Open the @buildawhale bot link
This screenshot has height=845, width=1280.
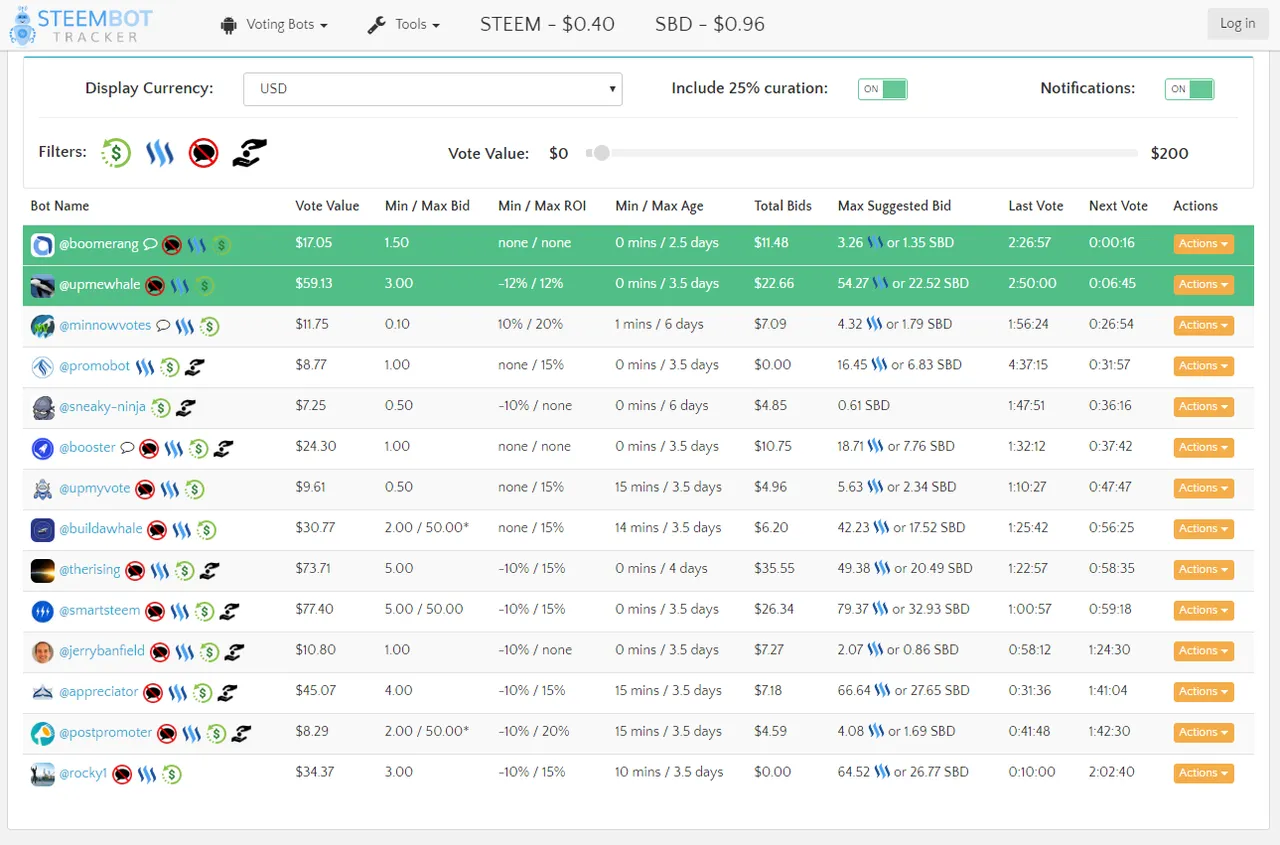tap(101, 528)
